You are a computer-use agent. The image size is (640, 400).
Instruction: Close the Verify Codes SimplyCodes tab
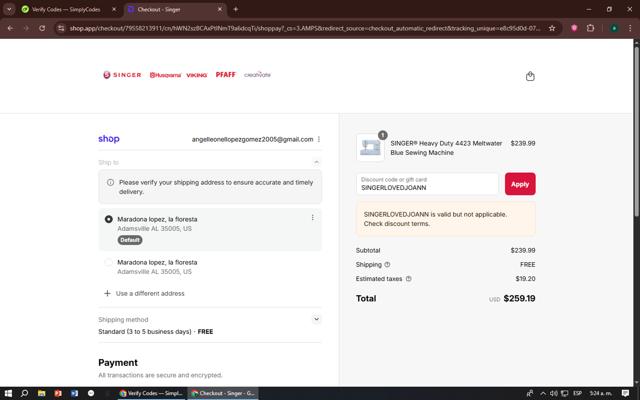pyautogui.click(x=114, y=9)
